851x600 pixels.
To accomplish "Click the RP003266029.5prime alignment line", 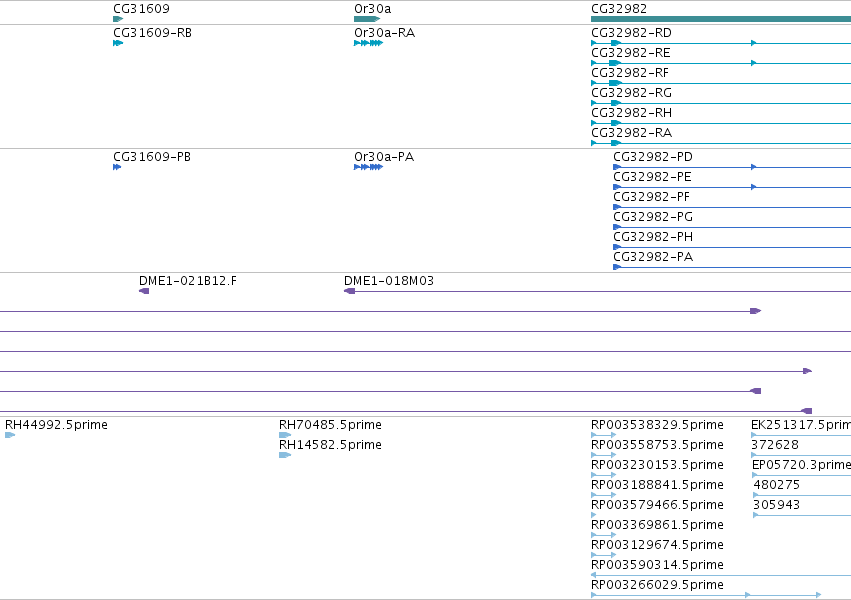I will 706,595.
